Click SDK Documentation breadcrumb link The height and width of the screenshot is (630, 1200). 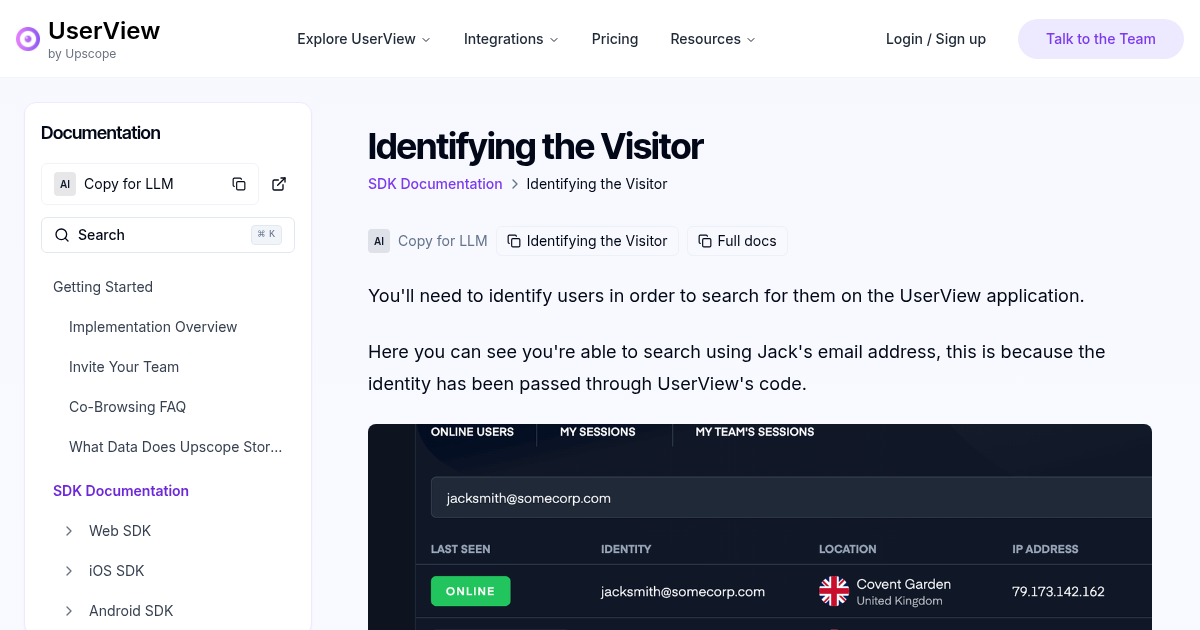(435, 184)
